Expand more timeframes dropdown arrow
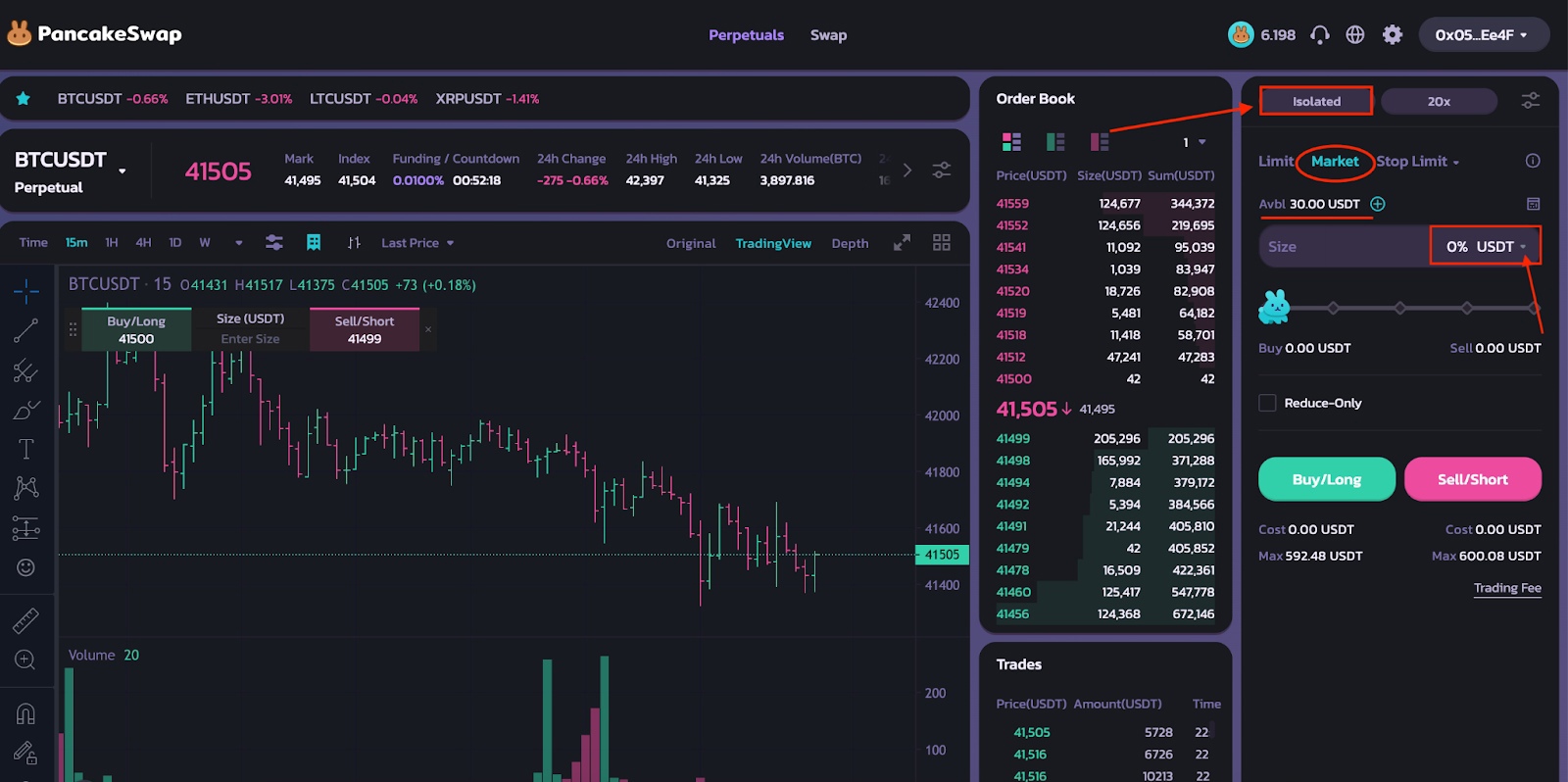Viewport: 1568px width, 782px height. pyautogui.click(x=238, y=243)
